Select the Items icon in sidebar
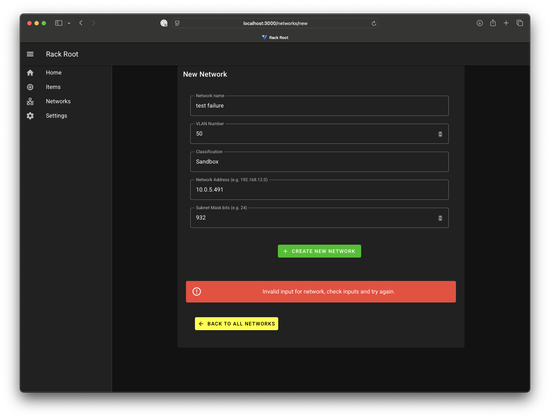This screenshot has width=550, height=419. tap(30, 87)
